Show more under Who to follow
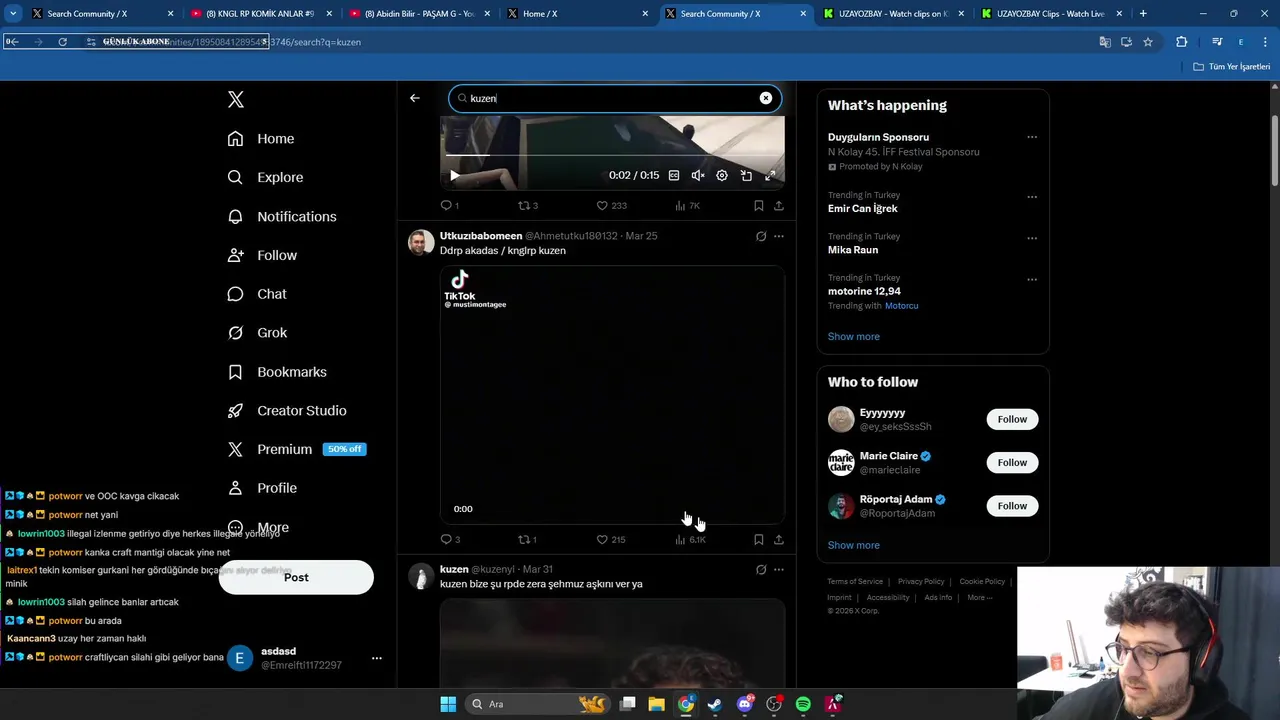This screenshot has width=1280, height=720. [x=854, y=545]
